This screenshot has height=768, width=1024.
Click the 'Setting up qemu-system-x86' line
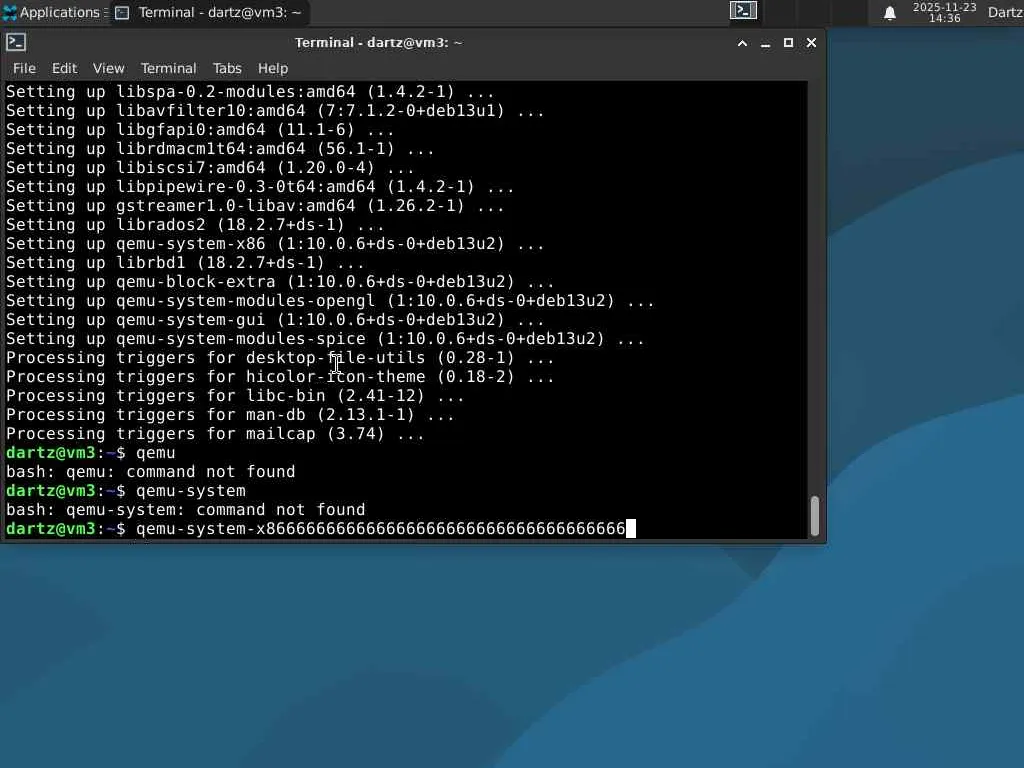point(275,244)
